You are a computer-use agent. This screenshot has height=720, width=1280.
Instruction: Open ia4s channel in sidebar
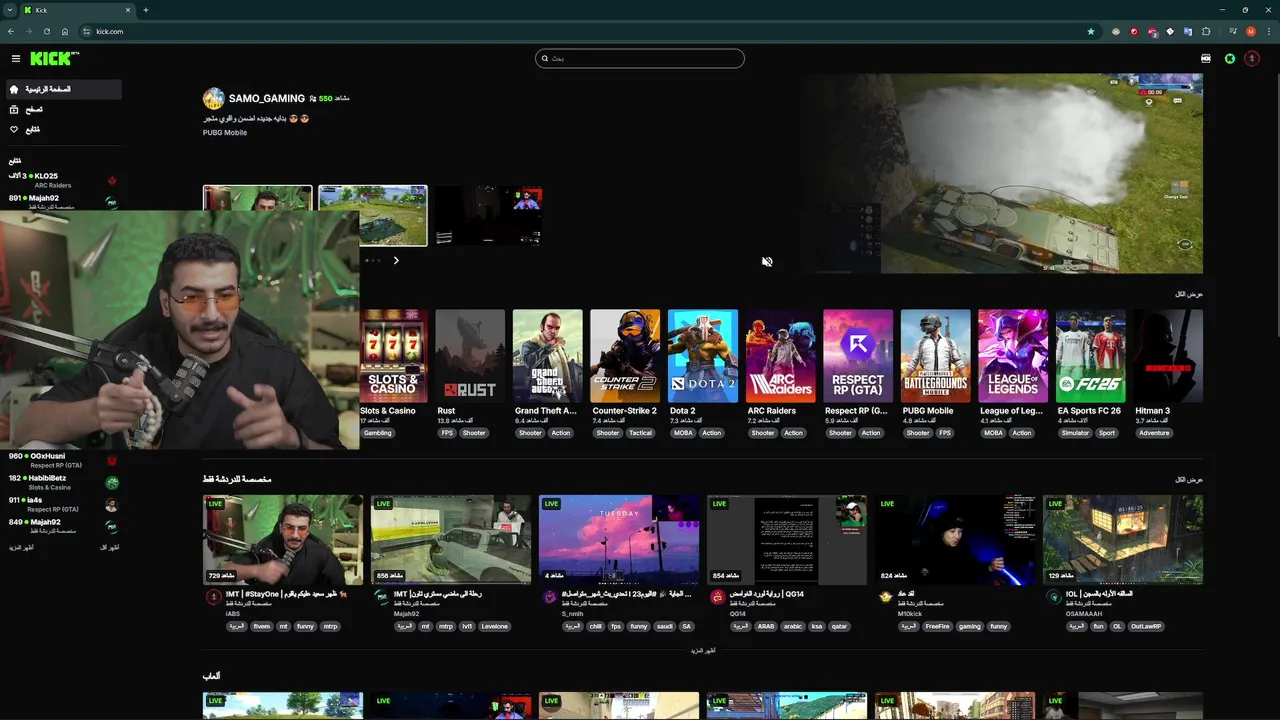tap(63, 504)
